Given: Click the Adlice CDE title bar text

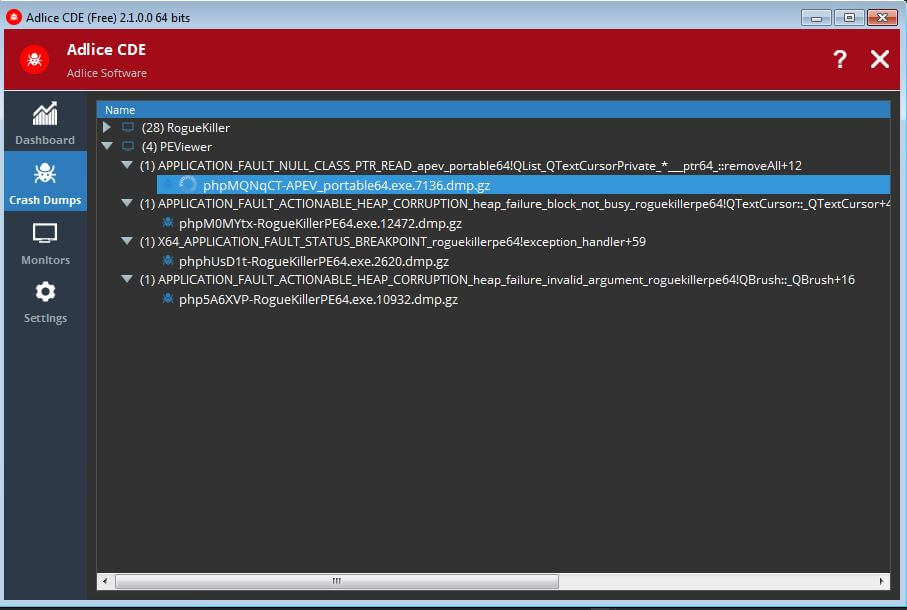Looking at the screenshot, I should point(107,17).
